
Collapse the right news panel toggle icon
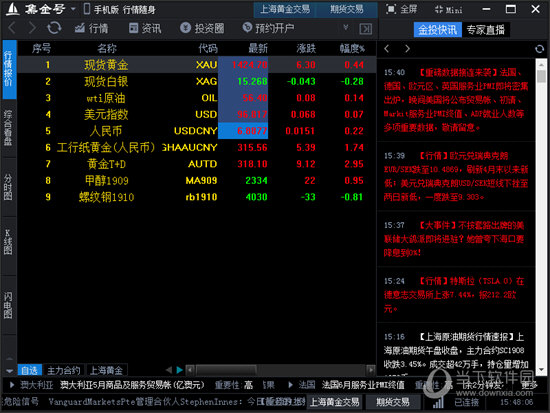(365, 29)
